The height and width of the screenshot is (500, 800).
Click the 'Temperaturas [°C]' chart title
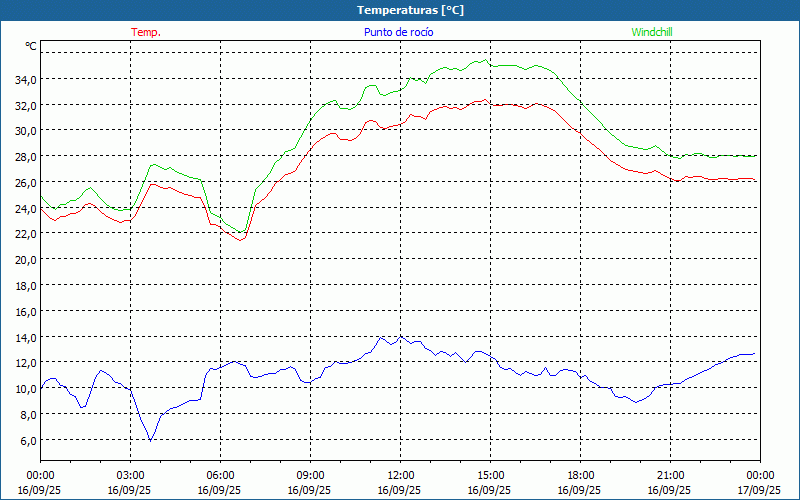coord(410,10)
